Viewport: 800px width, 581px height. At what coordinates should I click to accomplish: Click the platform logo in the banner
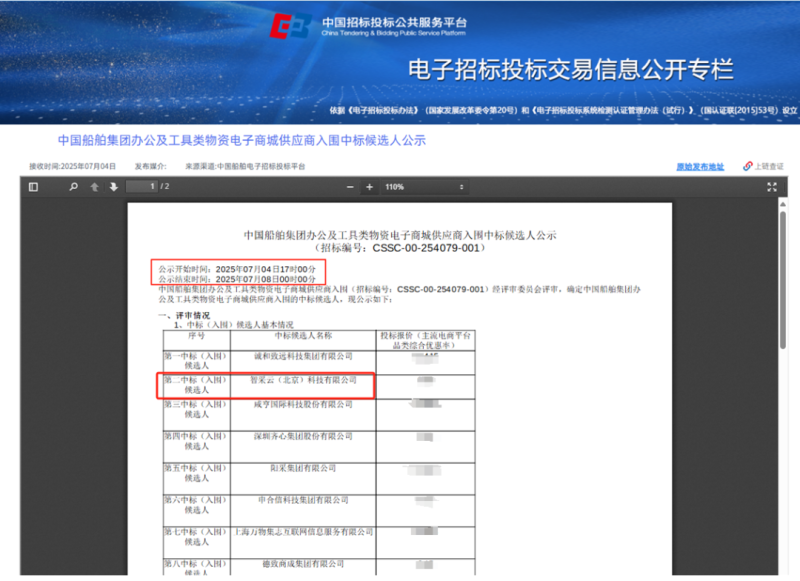[290, 26]
